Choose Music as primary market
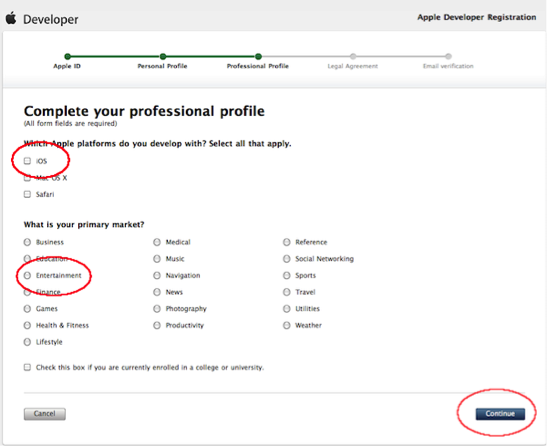547x446 pixels. [x=157, y=259]
